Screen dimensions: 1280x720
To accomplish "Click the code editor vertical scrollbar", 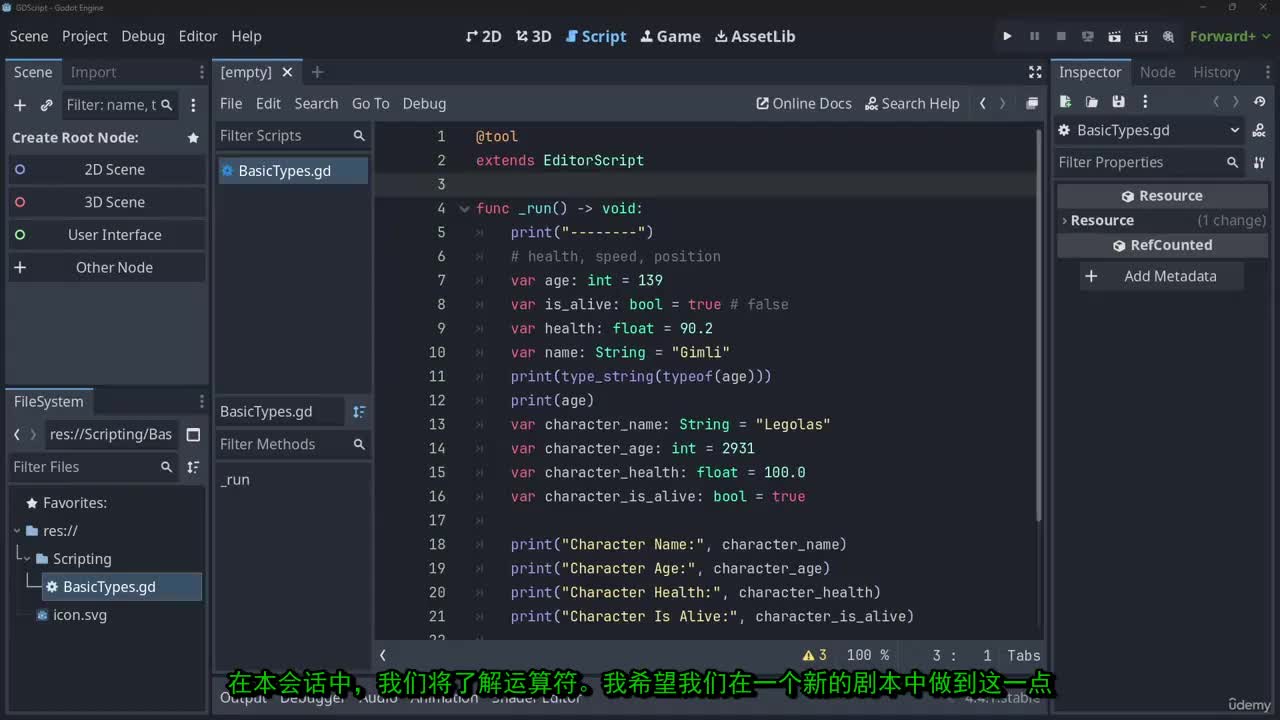I will [x=1039, y=330].
